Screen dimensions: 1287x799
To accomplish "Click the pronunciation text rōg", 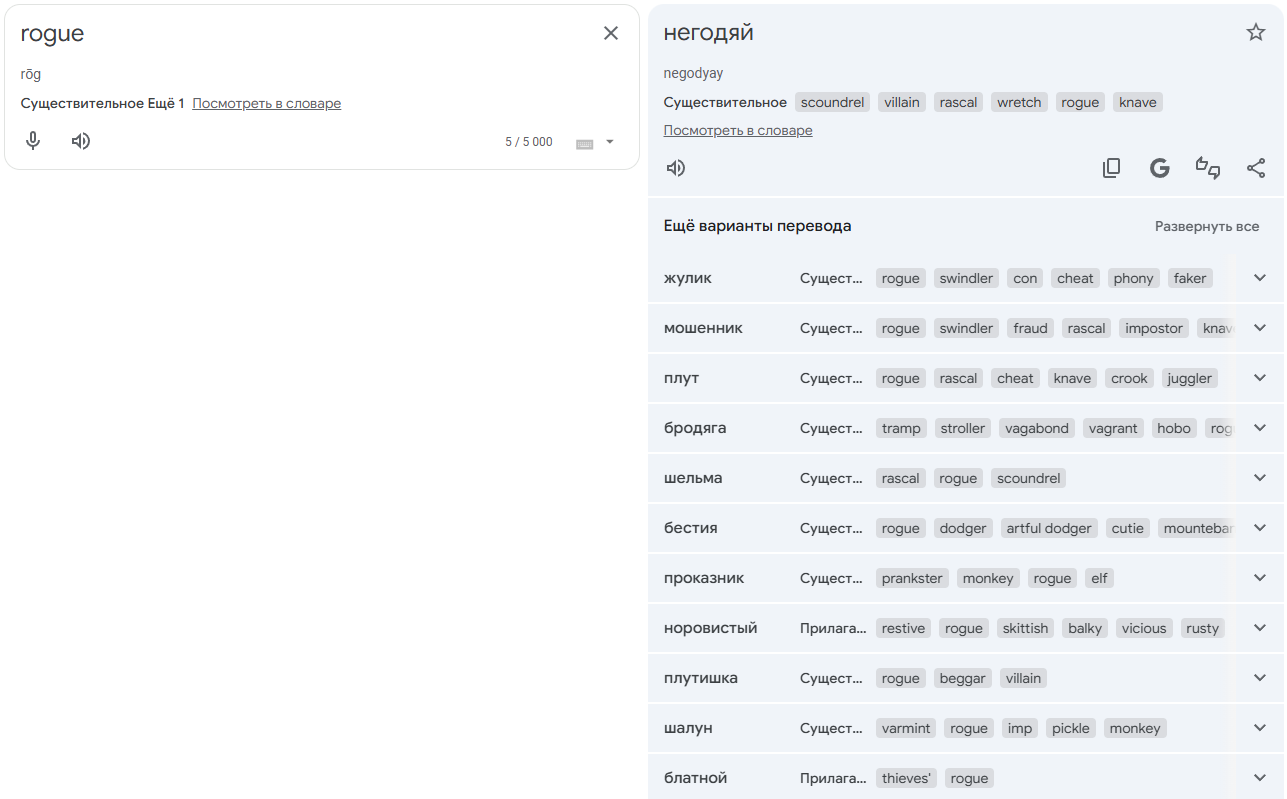I will click(31, 74).
